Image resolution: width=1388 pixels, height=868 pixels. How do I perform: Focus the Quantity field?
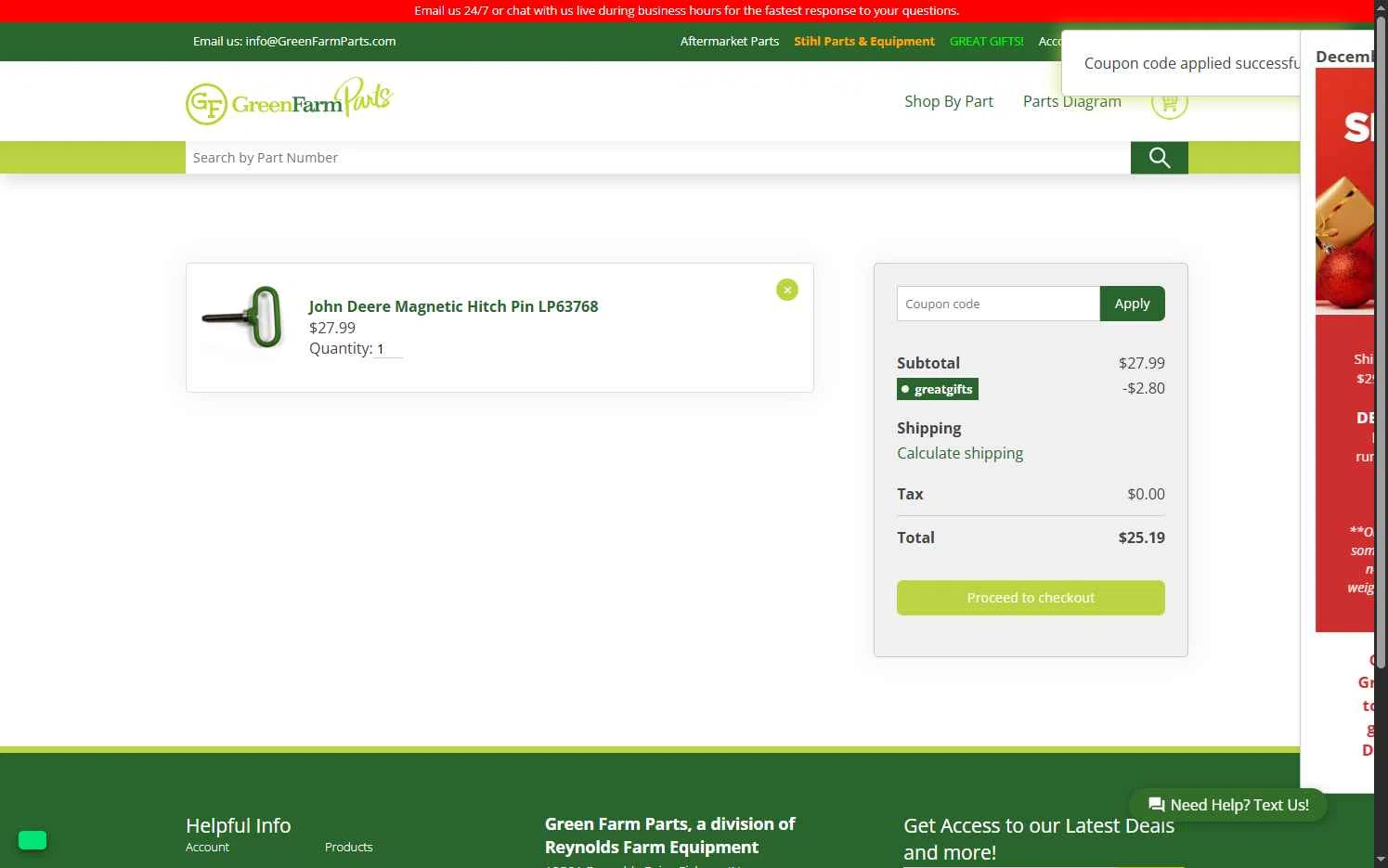(389, 349)
